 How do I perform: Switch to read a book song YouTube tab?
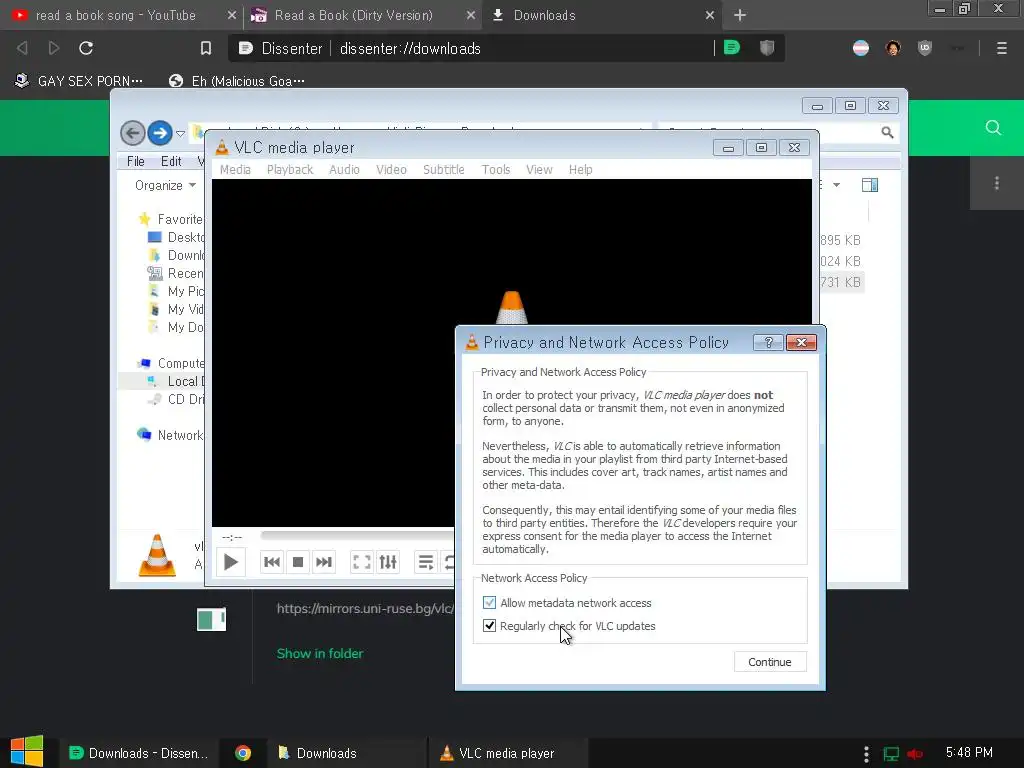point(116,15)
